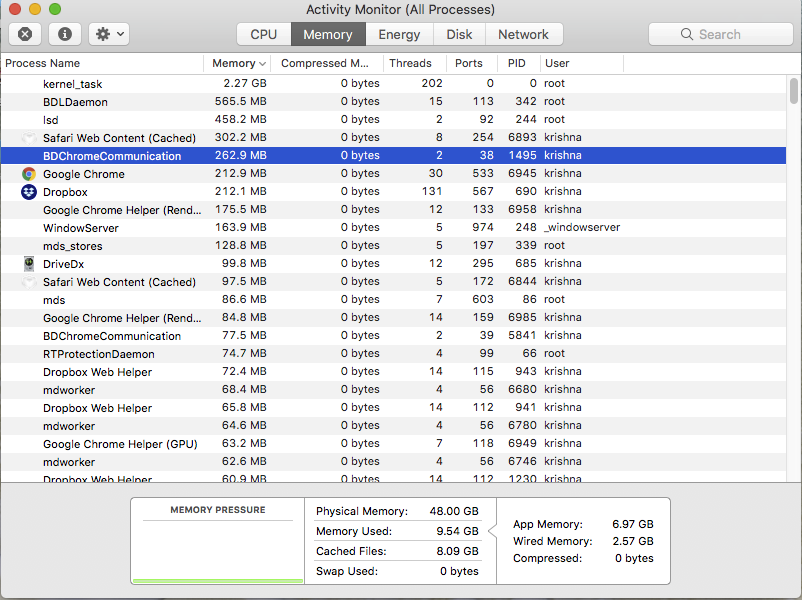Select the lsd process row
Image resolution: width=802 pixels, height=600 pixels.
point(393,119)
